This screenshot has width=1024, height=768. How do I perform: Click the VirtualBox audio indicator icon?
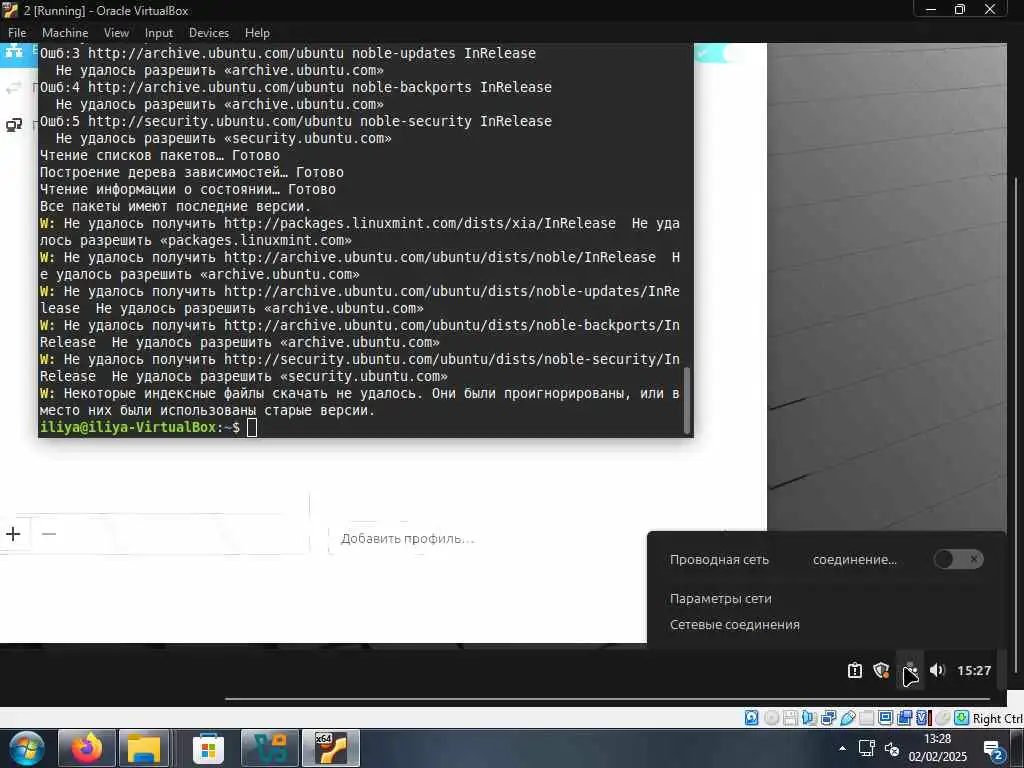(x=810, y=718)
